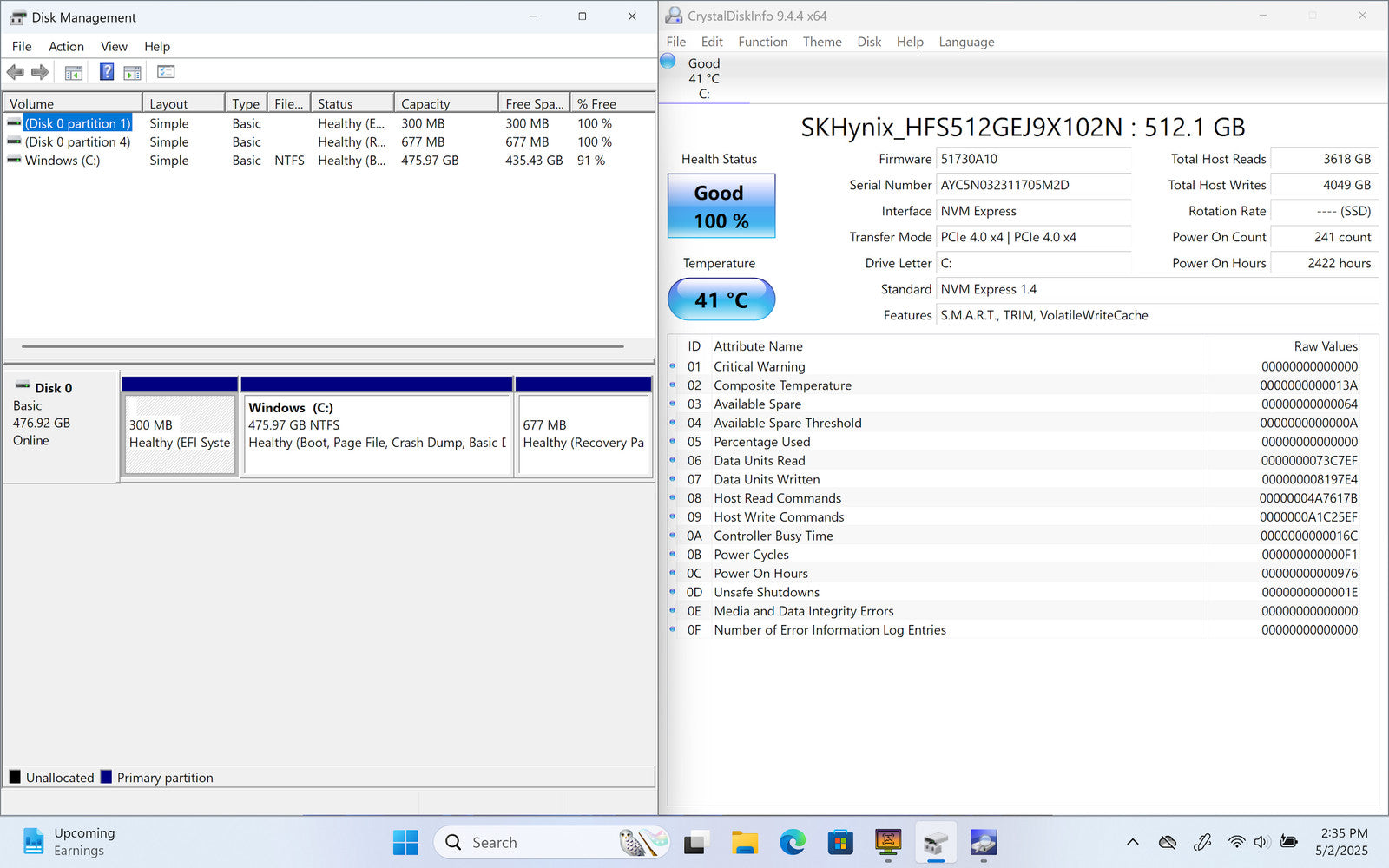The height and width of the screenshot is (868, 1389).
Task: Click the battery tray icon
Action: 1289,842
